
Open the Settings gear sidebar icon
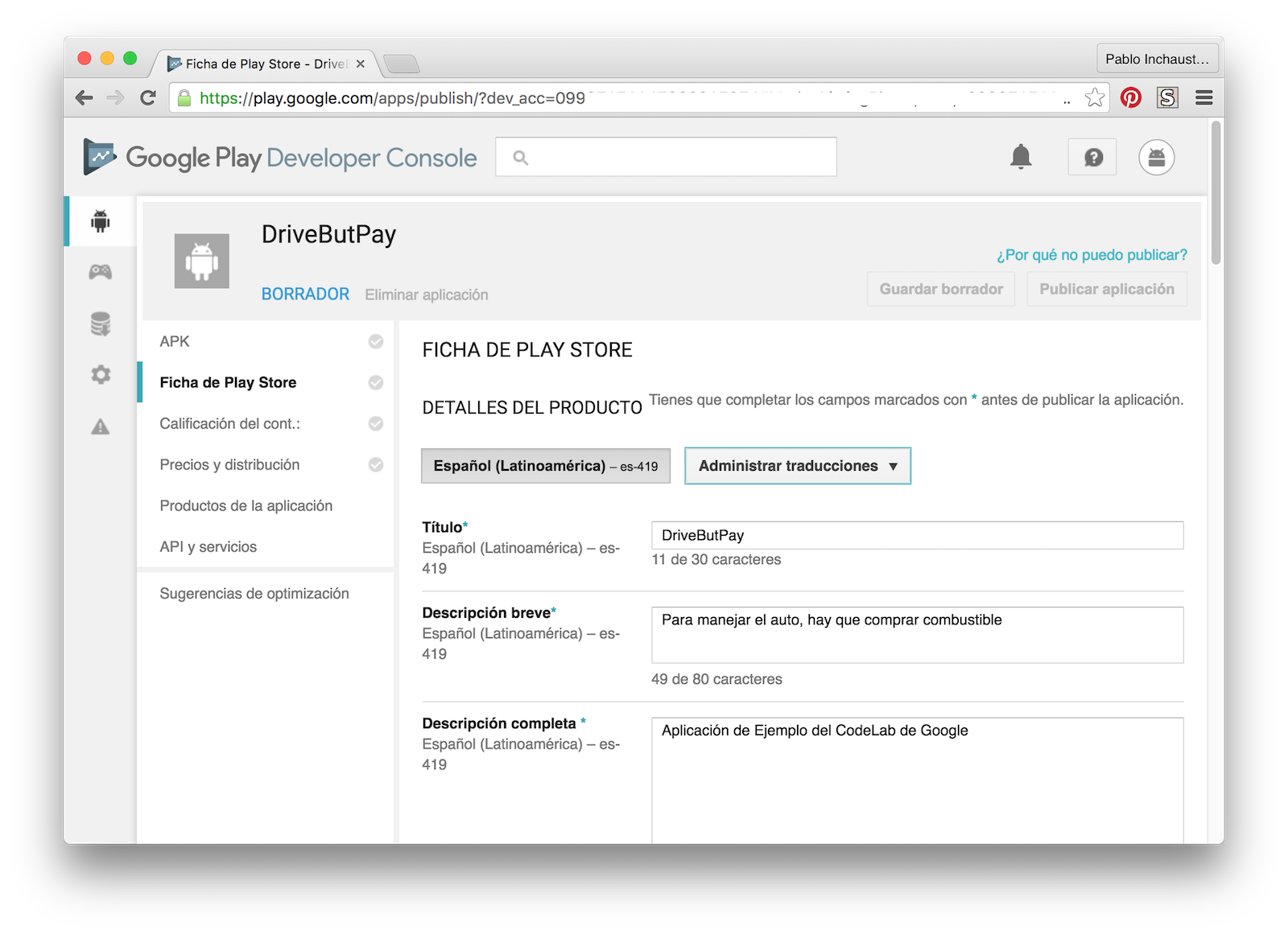click(101, 374)
